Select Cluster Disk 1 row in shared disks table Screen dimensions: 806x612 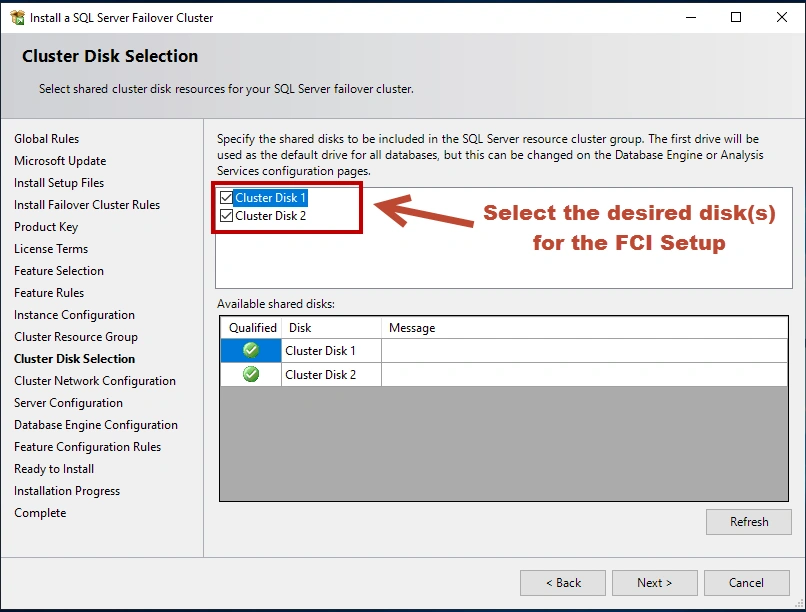click(x=504, y=350)
